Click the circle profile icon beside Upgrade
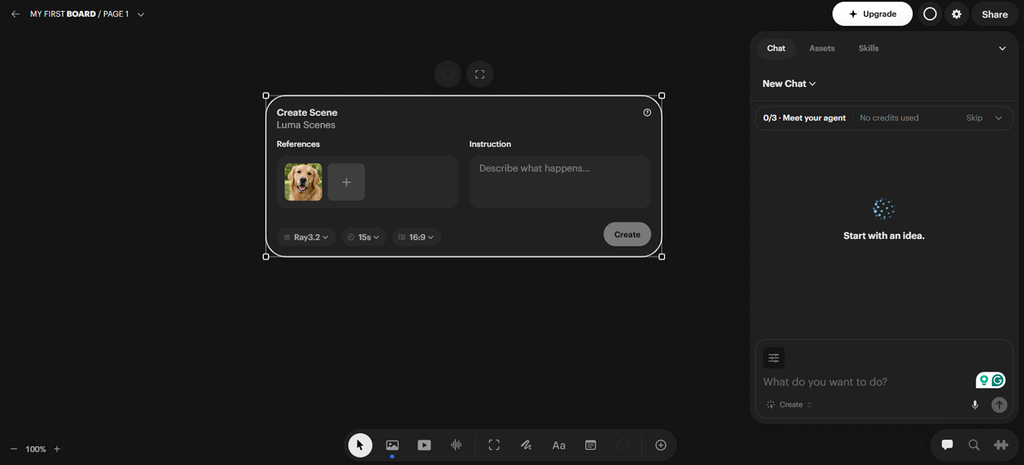 tap(930, 14)
